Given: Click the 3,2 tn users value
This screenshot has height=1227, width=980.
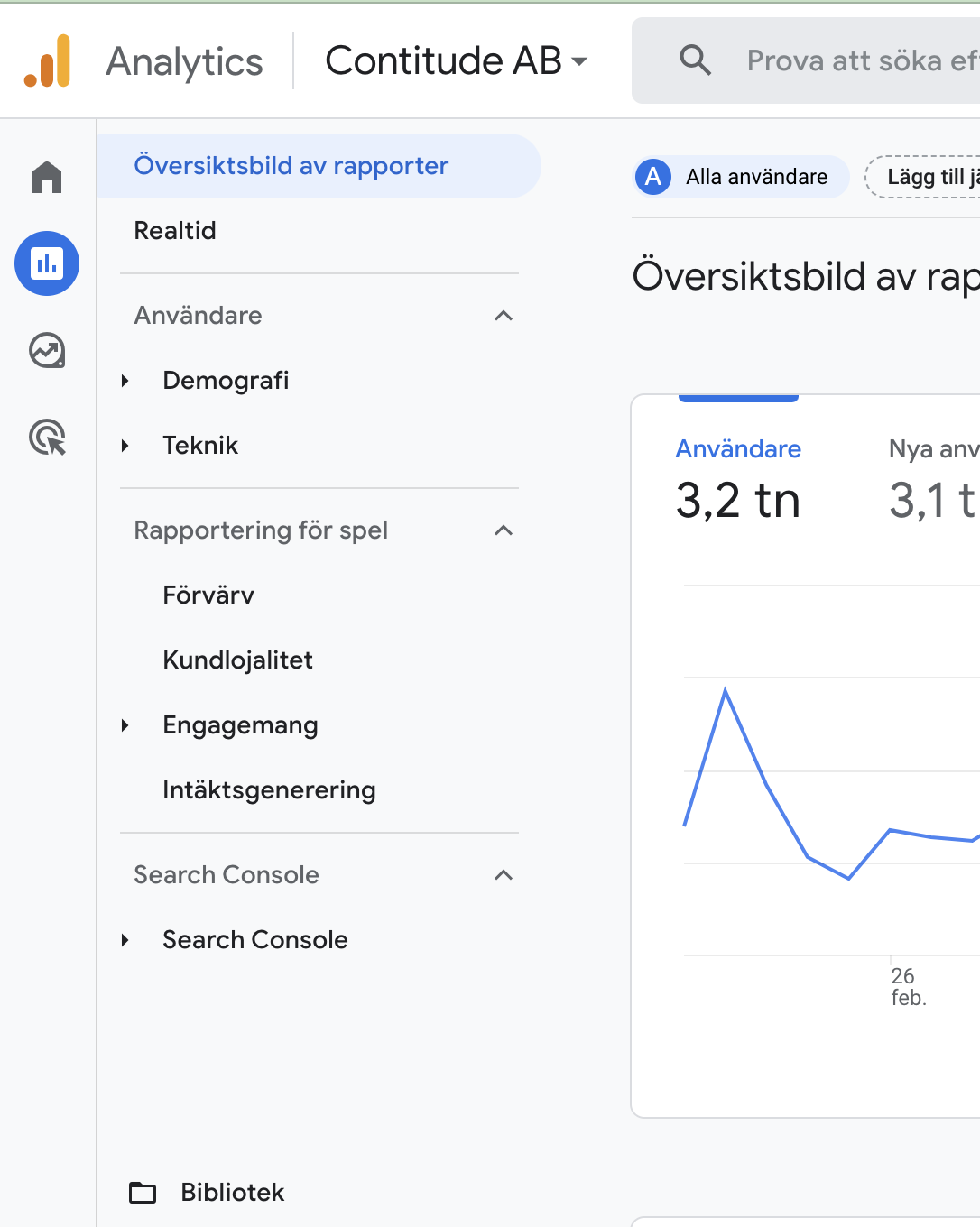Looking at the screenshot, I should point(738,501).
